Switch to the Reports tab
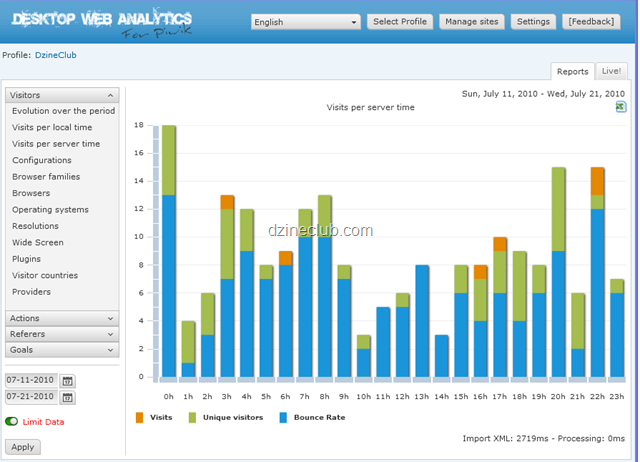This screenshot has width=640, height=462. [x=572, y=71]
